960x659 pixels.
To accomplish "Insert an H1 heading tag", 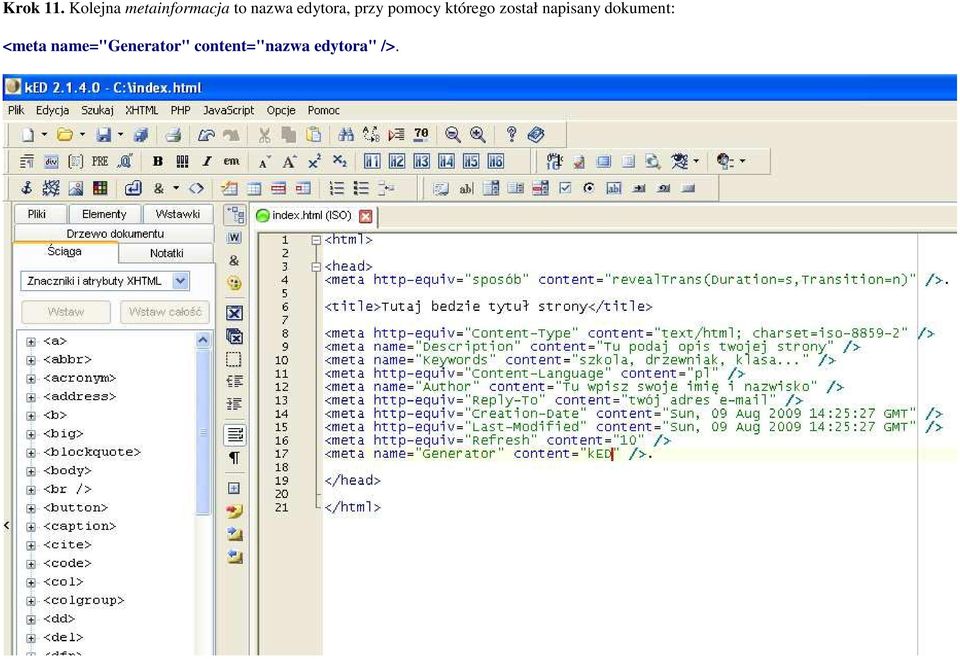I will (372, 162).
